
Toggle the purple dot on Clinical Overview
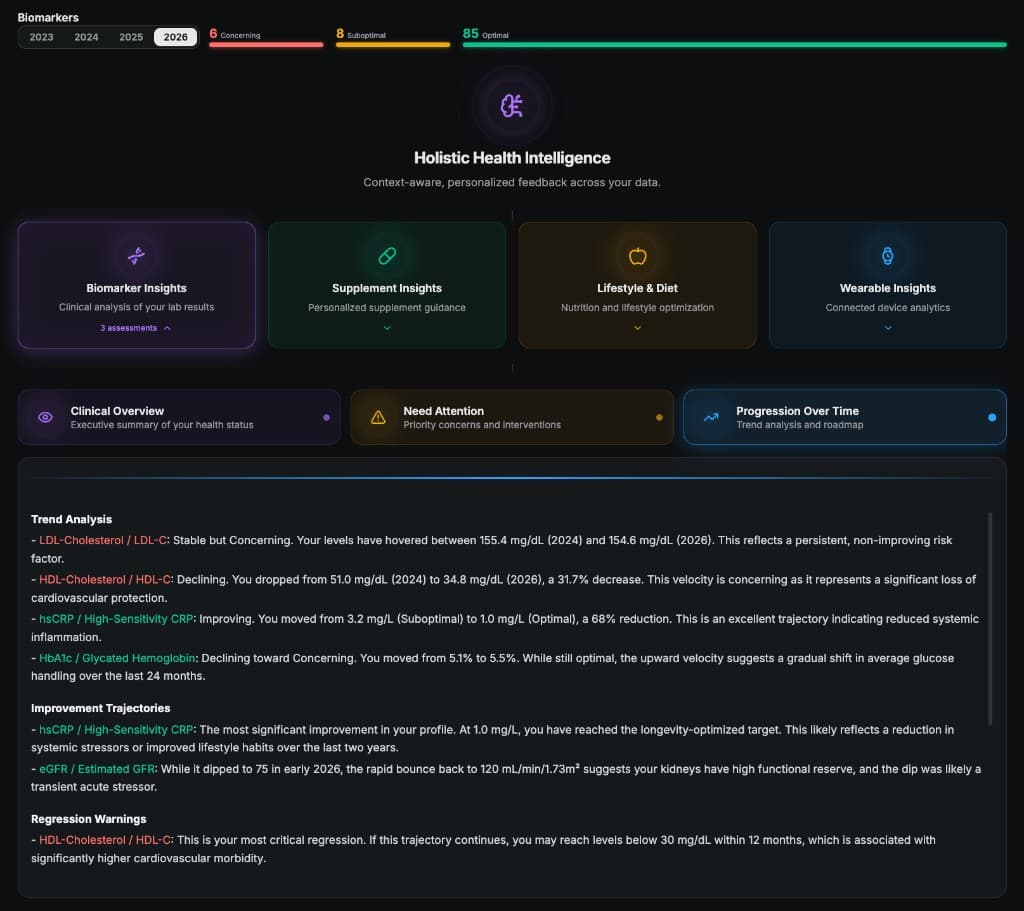(x=327, y=417)
